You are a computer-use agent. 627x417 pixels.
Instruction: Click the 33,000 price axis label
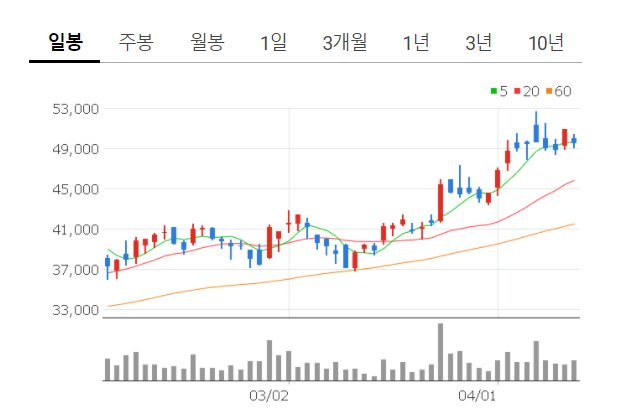[76, 310]
